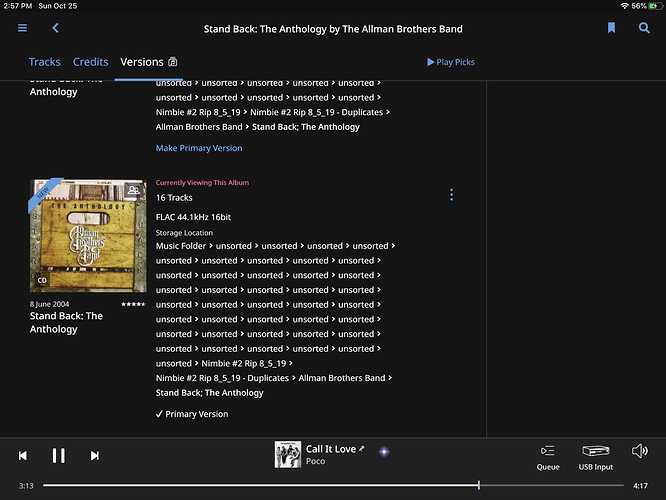Go back with the left arrow
666x500 pixels.
pyautogui.click(x=55, y=28)
